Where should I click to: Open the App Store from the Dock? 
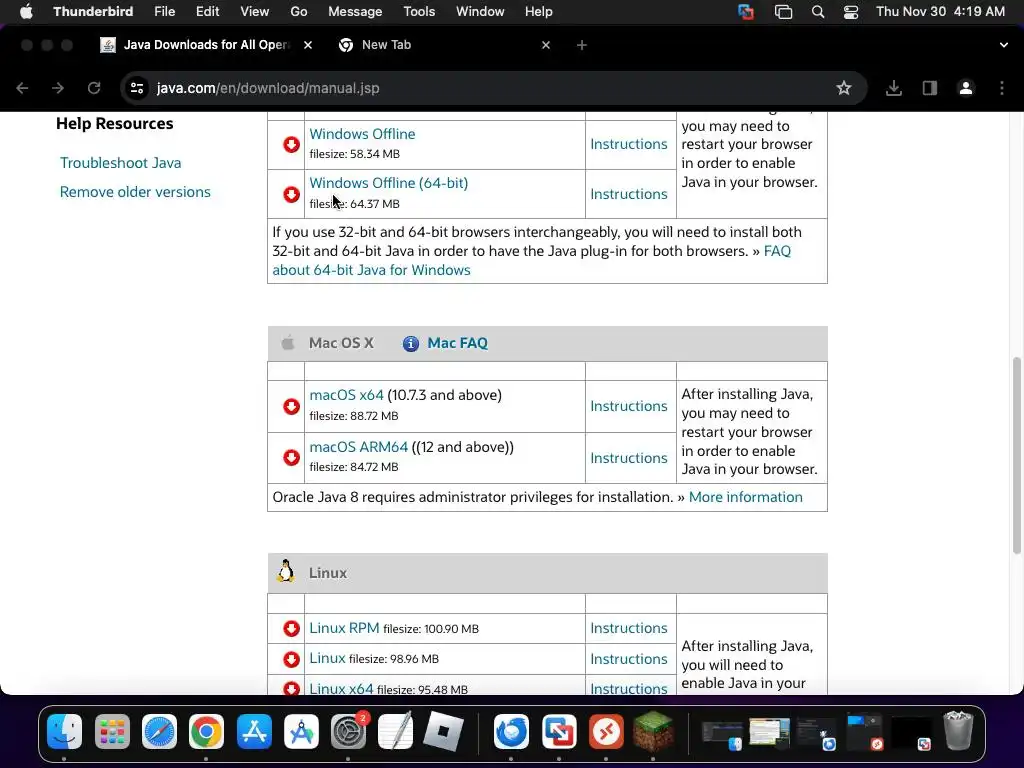click(x=254, y=731)
